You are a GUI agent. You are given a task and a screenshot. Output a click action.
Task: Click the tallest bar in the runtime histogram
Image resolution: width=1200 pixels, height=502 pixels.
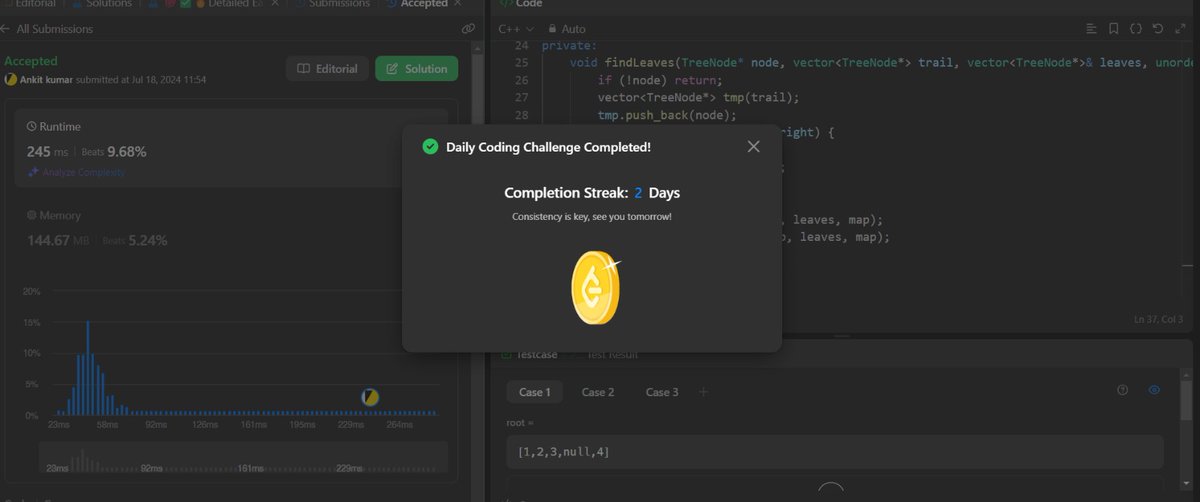[x=88, y=367]
